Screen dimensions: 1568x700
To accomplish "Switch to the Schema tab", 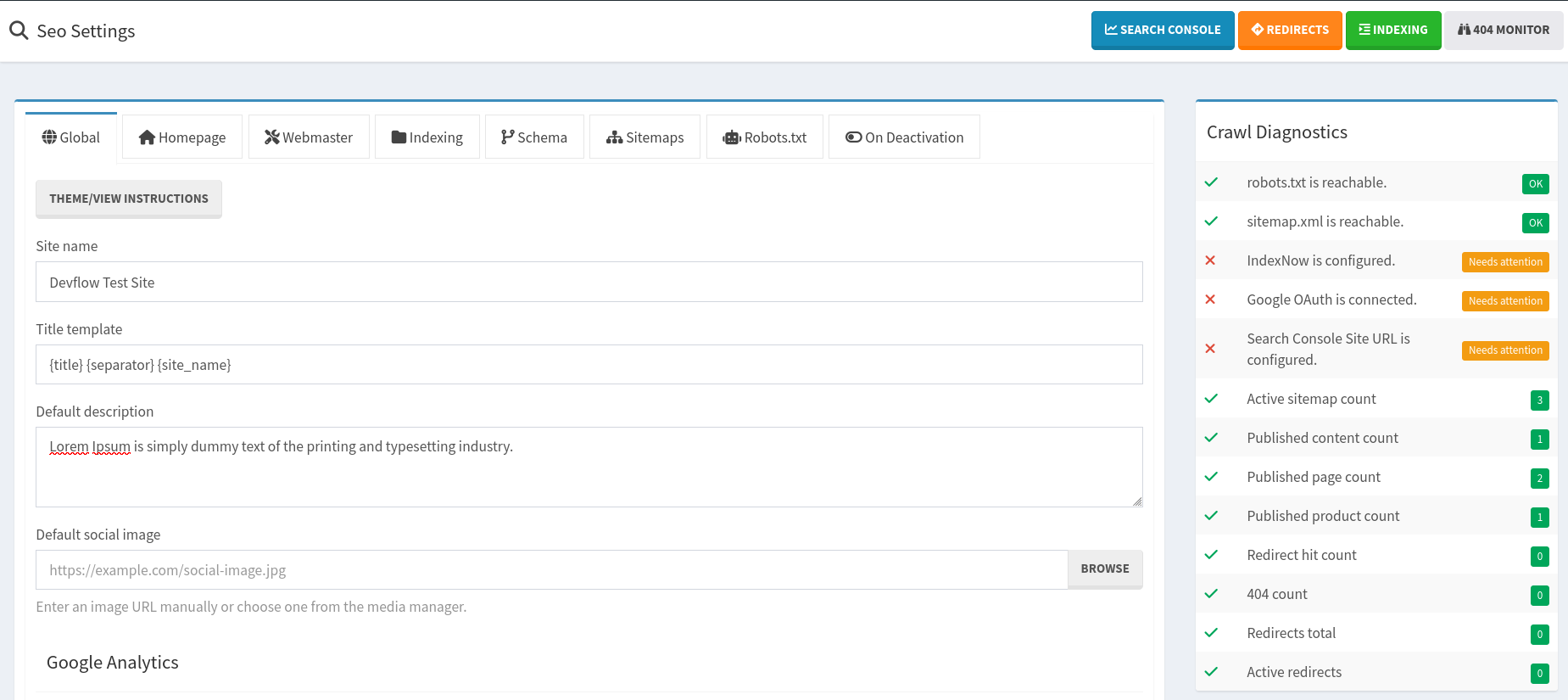I will click(534, 137).
